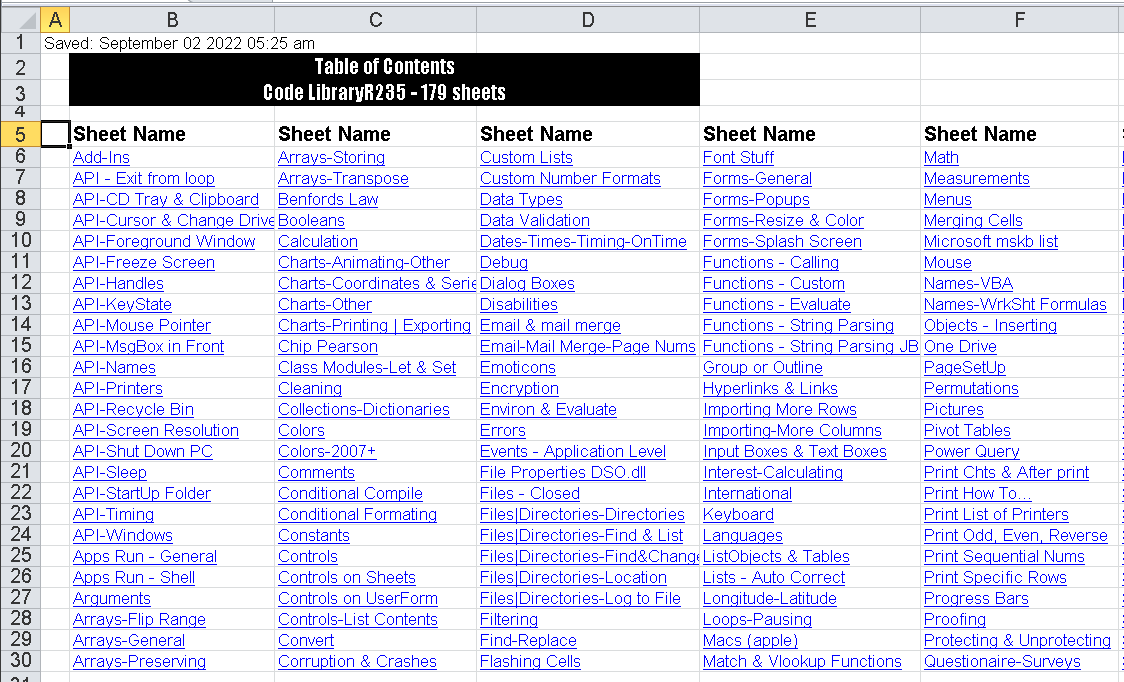Go to the Keyboard sheet link
The image size is (1124, 682).
point(738,514)
